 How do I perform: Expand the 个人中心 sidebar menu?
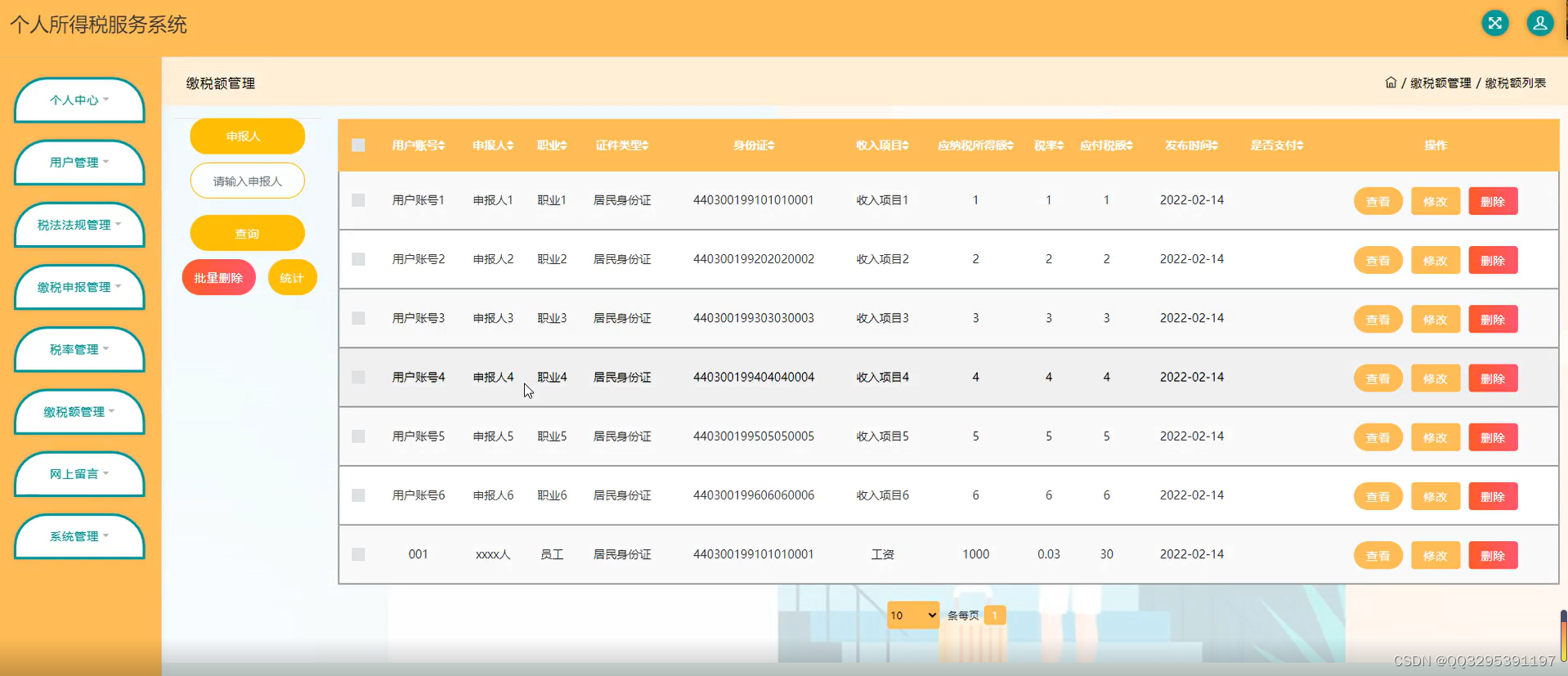pos(79,101)
